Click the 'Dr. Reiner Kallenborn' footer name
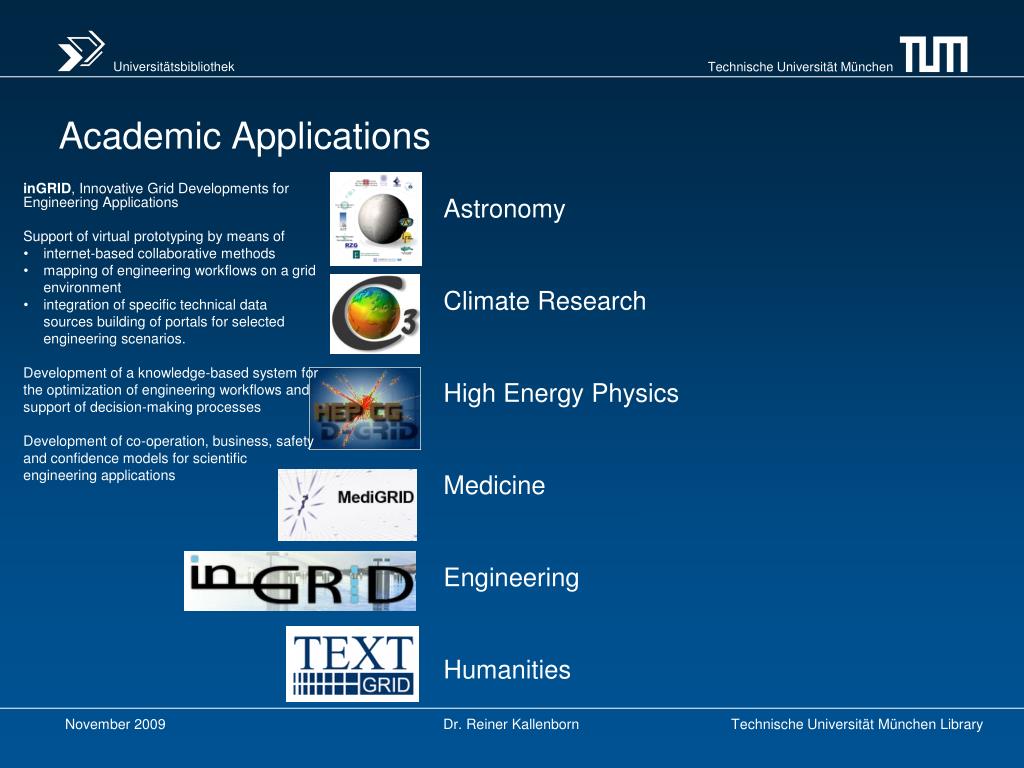1024x768 pixels. click(511, 724)
